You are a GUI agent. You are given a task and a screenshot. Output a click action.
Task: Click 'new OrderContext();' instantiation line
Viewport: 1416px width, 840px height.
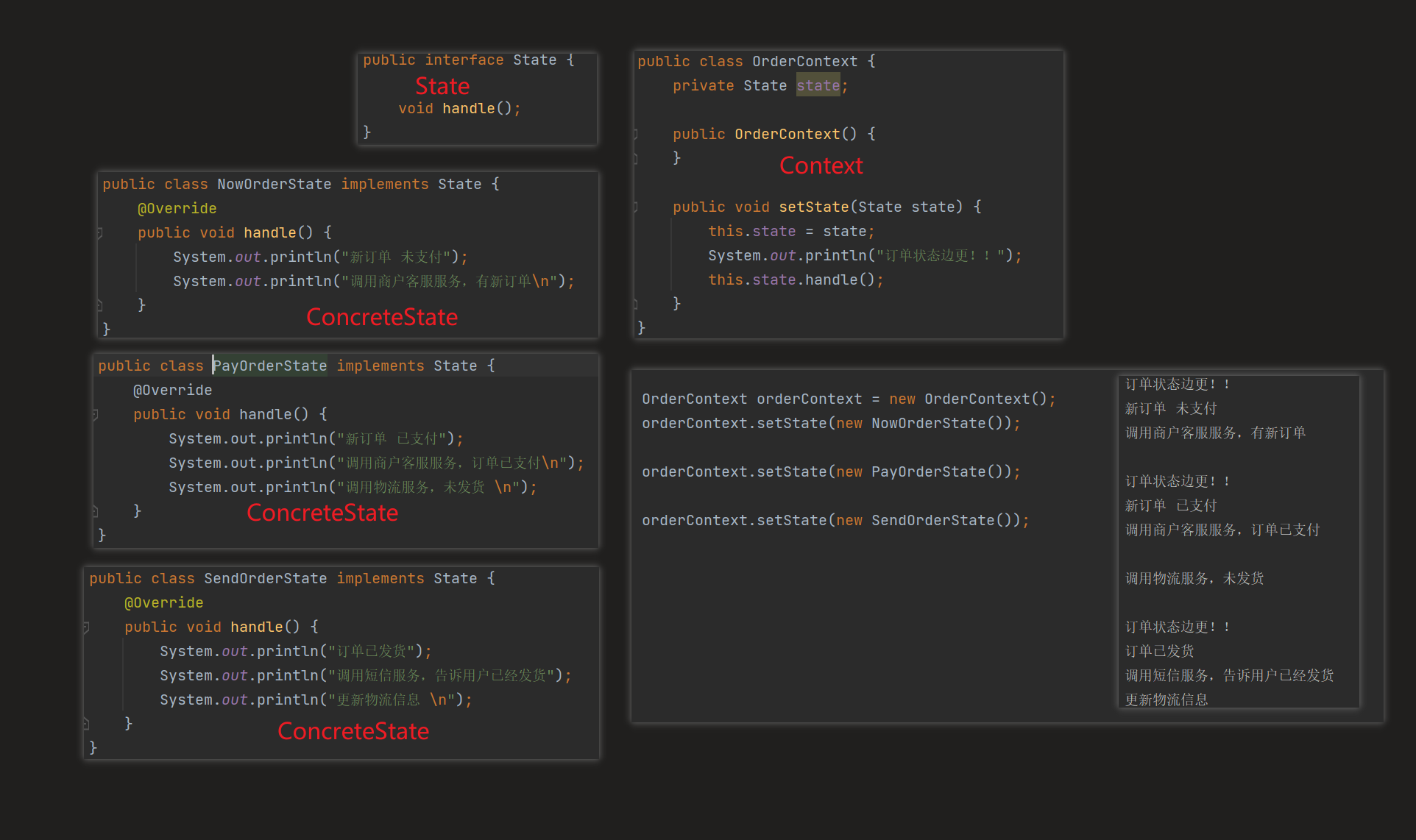(849, 399)
